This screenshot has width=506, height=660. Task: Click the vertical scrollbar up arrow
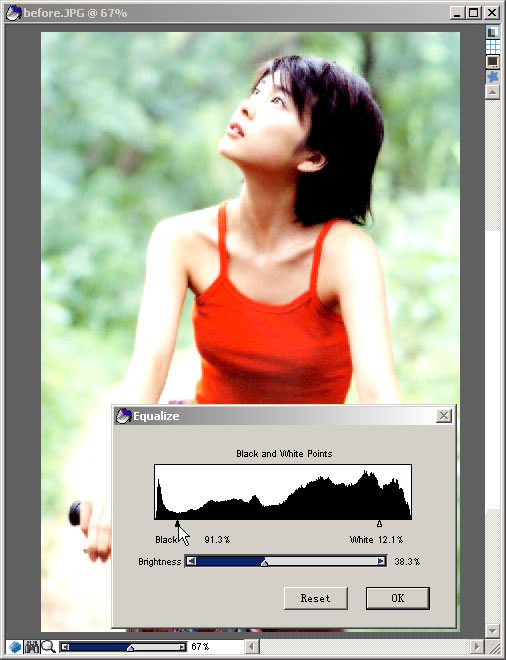[x=492, y=91]
